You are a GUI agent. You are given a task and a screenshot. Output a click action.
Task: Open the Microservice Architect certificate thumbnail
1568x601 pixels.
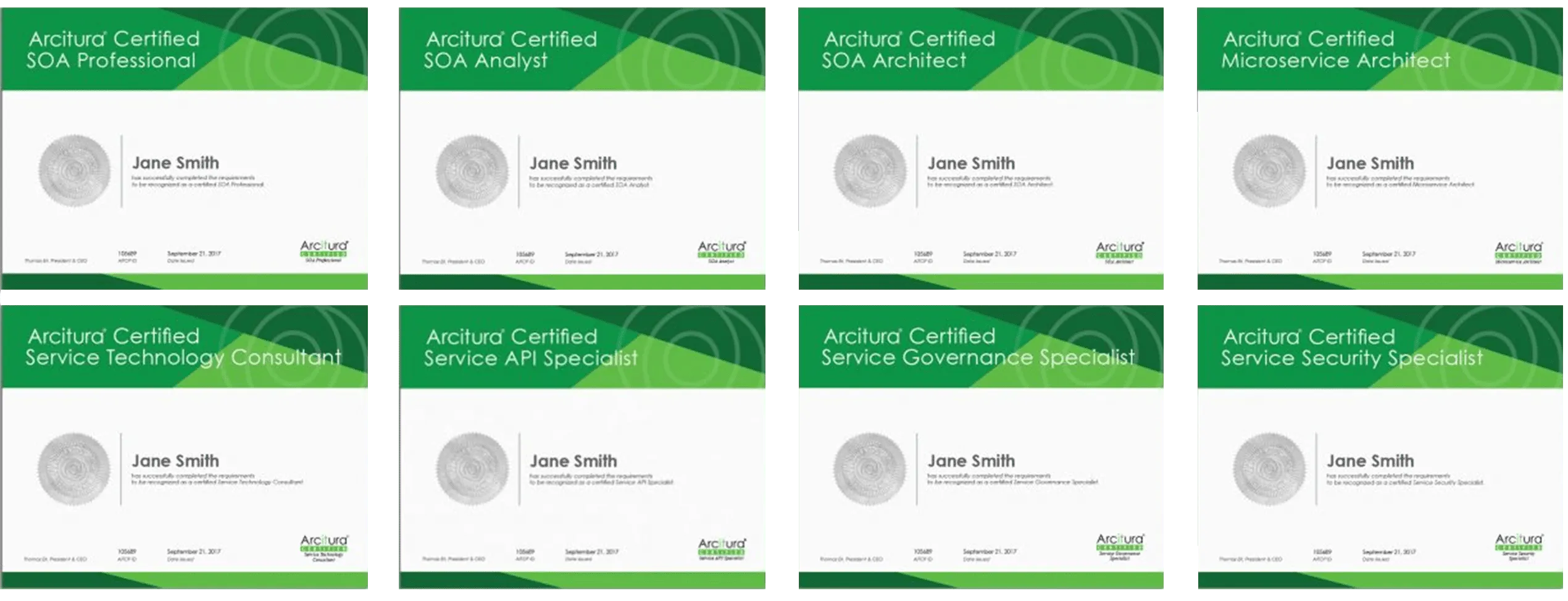(x=1380, y=148)
